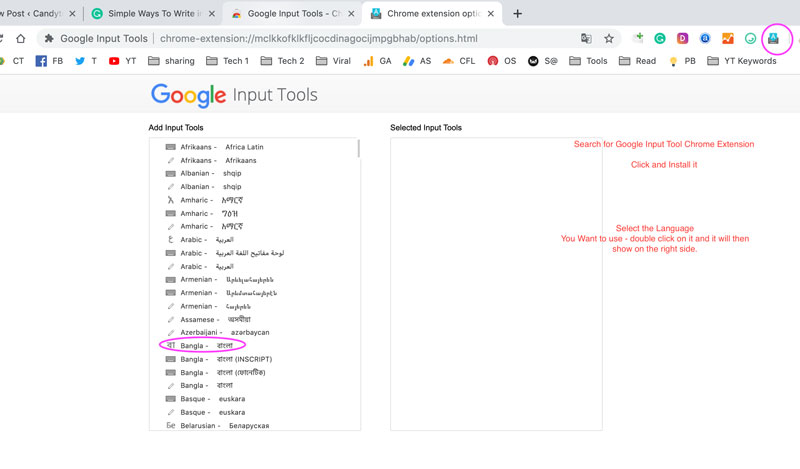This screenshot has height=469, width=800.
Task: Expand the 'Tools' bookmarks folder
Action: pyautogui.click(x=588, y=61)
